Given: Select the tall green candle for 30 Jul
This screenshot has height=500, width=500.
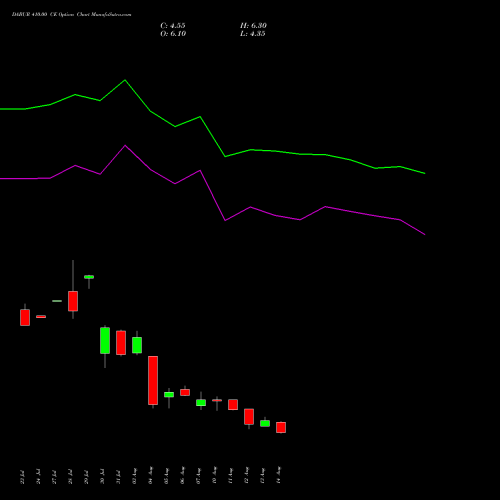Looking at the screenshot, I should click(105, 340).
